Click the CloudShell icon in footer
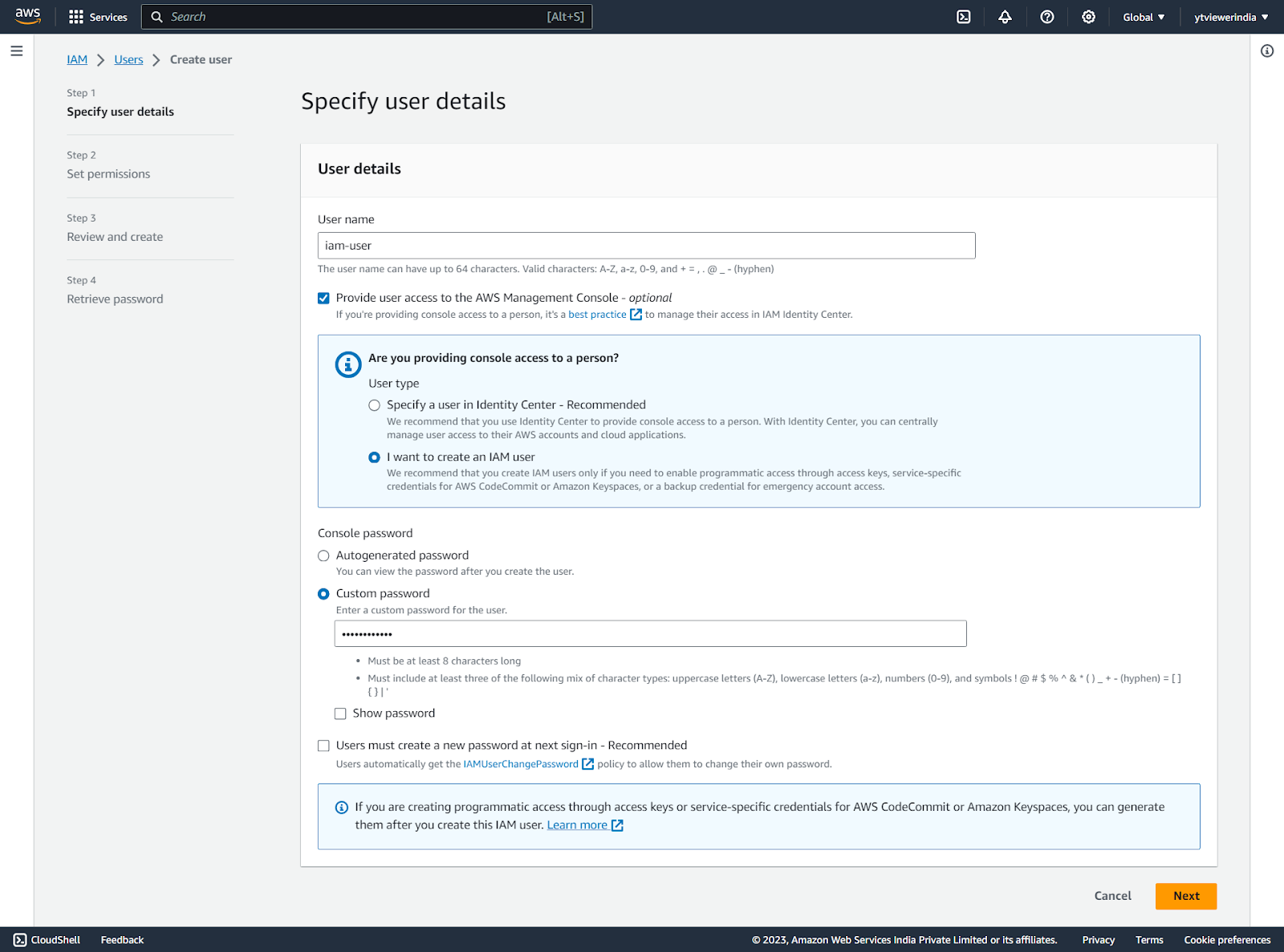Viewport: 1284px width, 952px height. [20, 940]
